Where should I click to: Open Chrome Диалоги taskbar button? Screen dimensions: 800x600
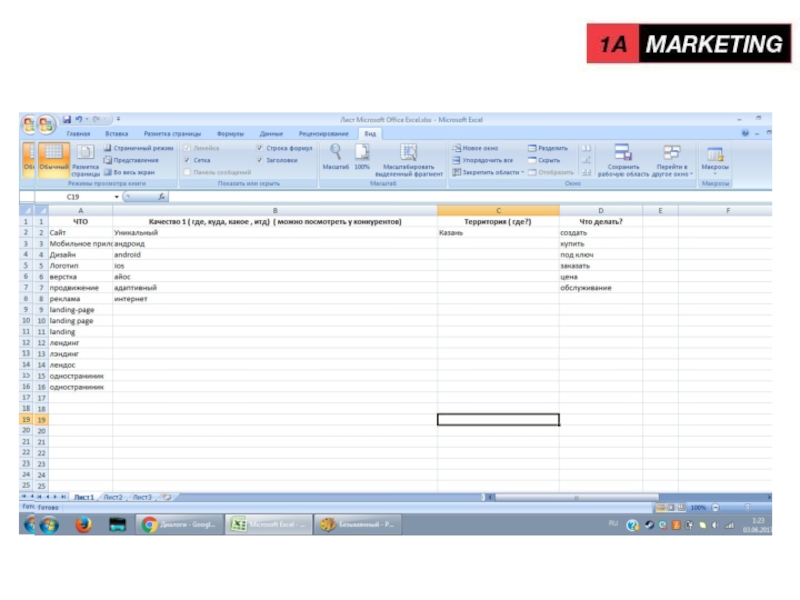(x=180, y=524)
